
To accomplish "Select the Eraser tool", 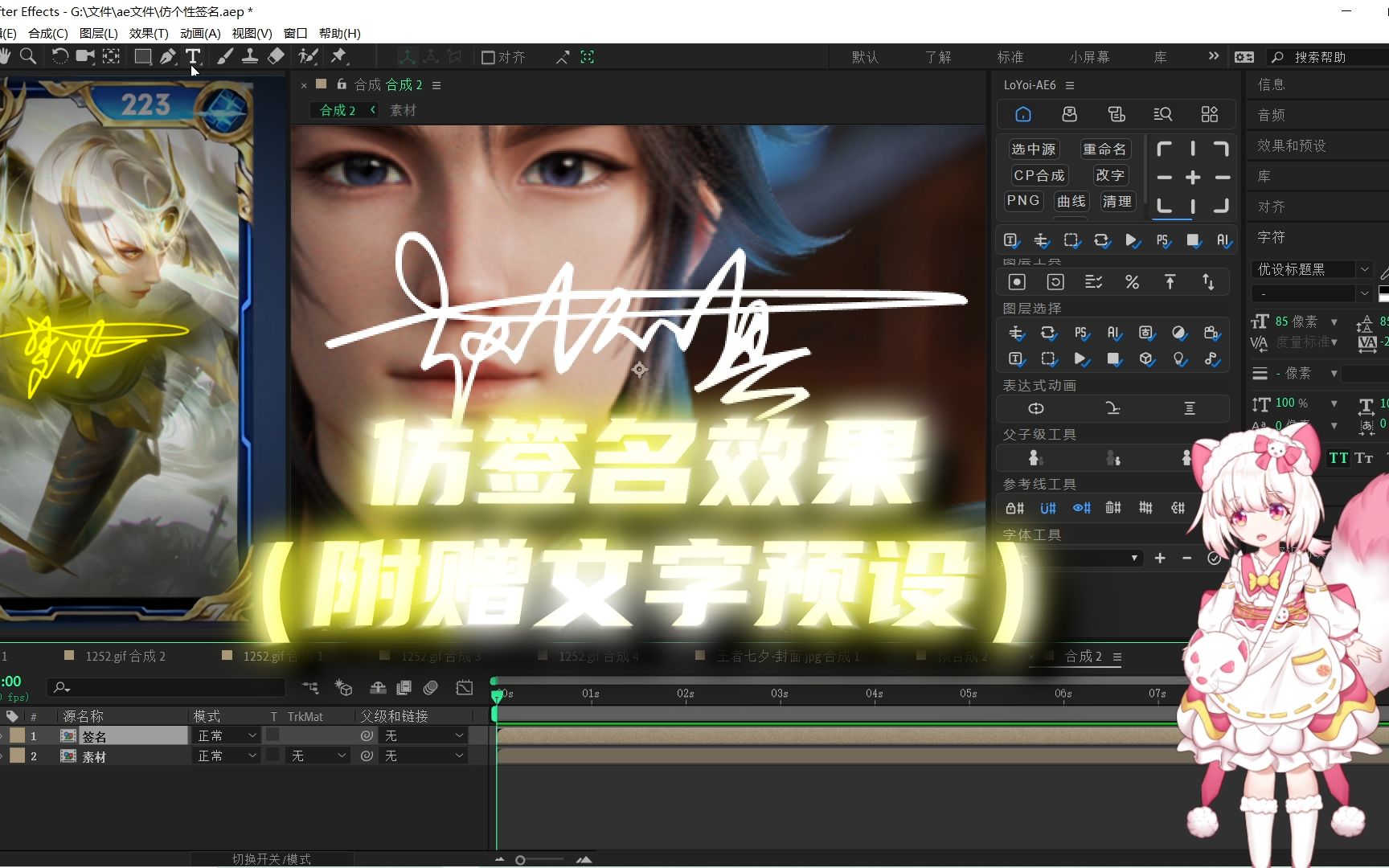I will click(276, 56).
